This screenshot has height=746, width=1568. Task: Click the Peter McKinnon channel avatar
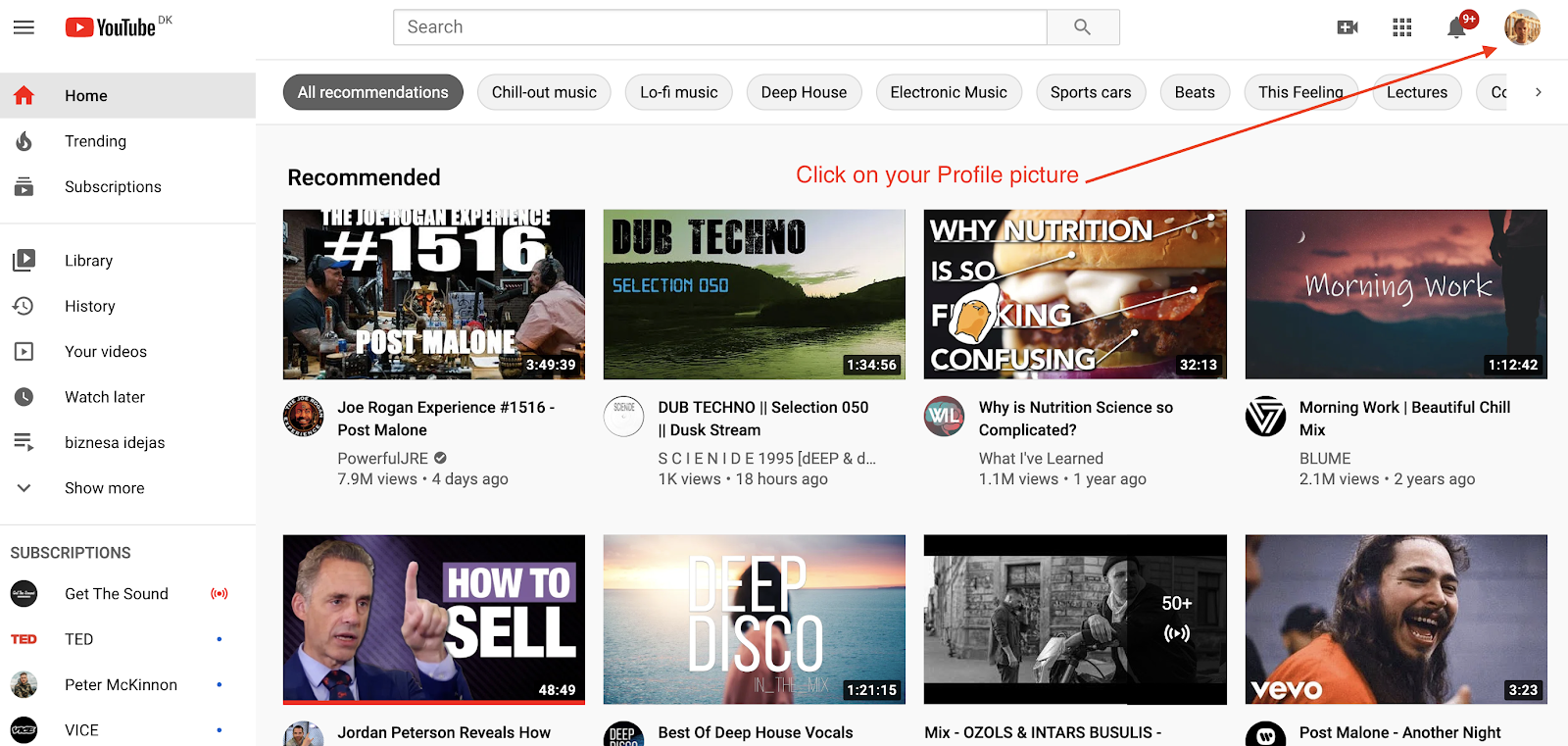[x=24, y=684]
